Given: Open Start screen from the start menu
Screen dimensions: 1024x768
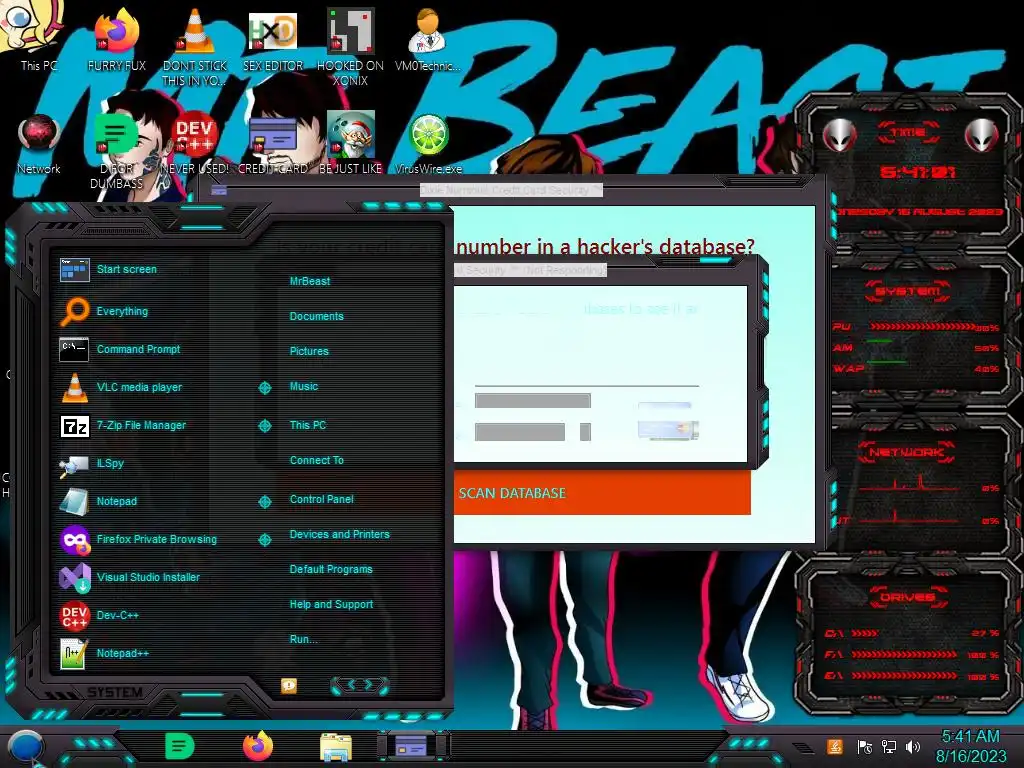Looking at the screenshot, I should pyautogui.click(x=127, y=269).
